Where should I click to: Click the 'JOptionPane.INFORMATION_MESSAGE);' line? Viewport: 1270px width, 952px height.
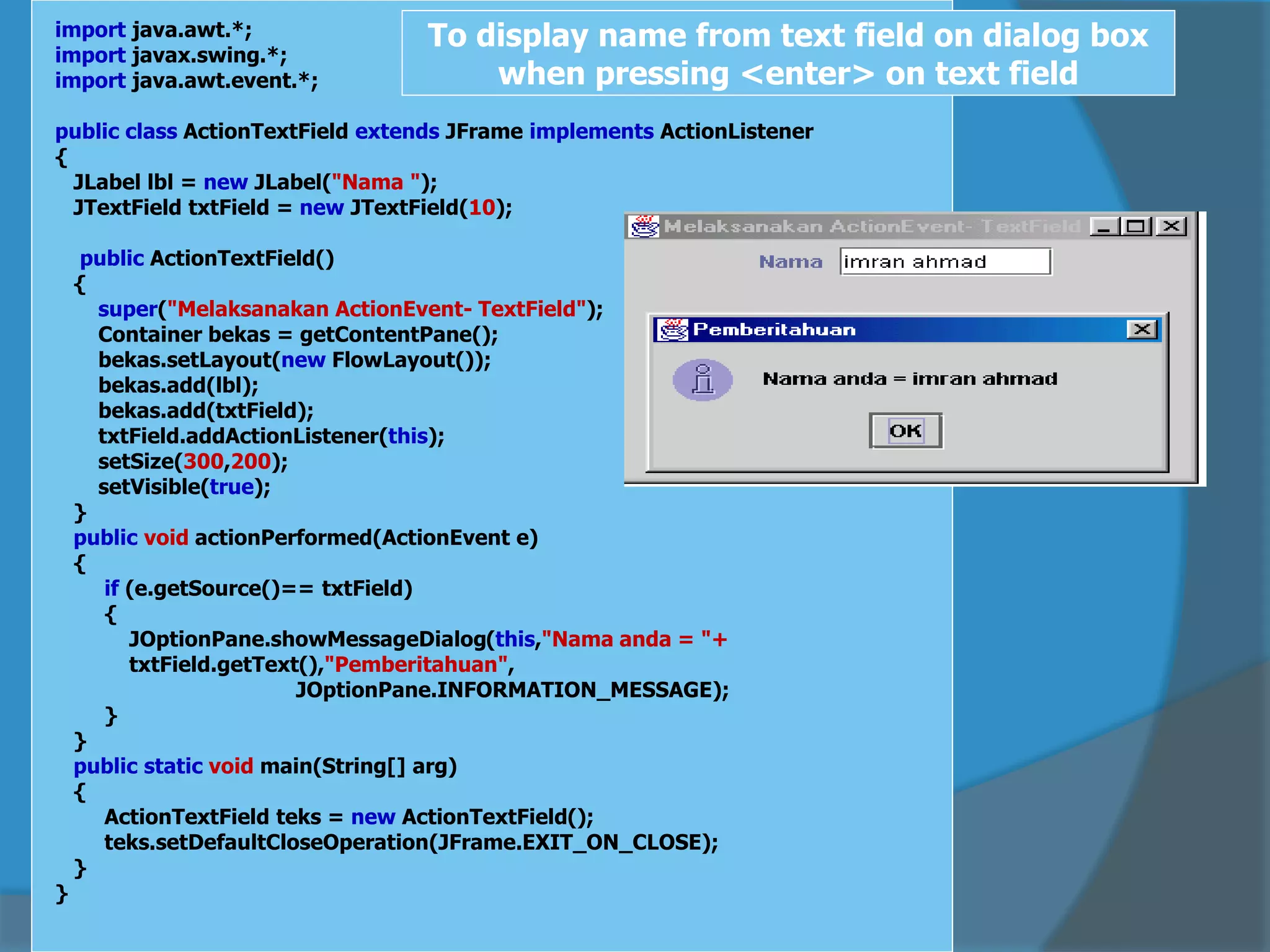512,690
